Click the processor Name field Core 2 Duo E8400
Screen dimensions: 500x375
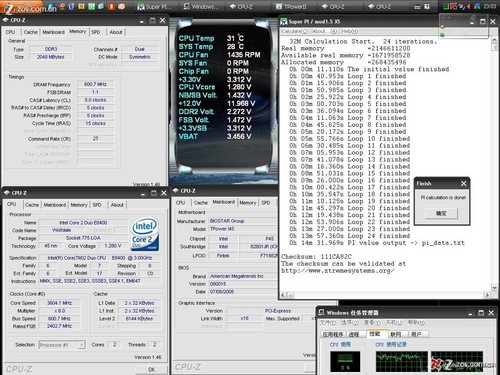(83, 223)
